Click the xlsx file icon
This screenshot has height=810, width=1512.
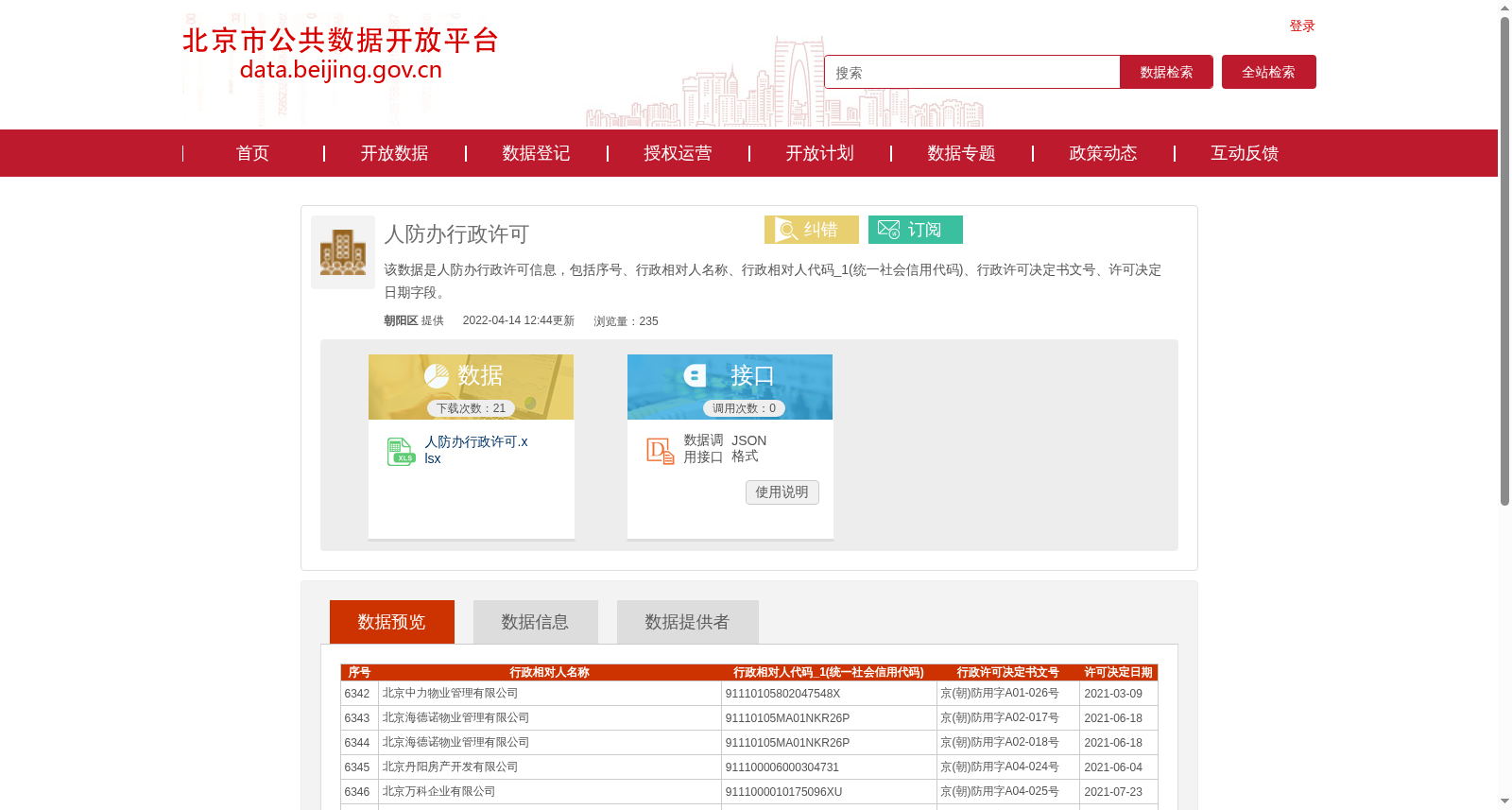tap(401, 451)
